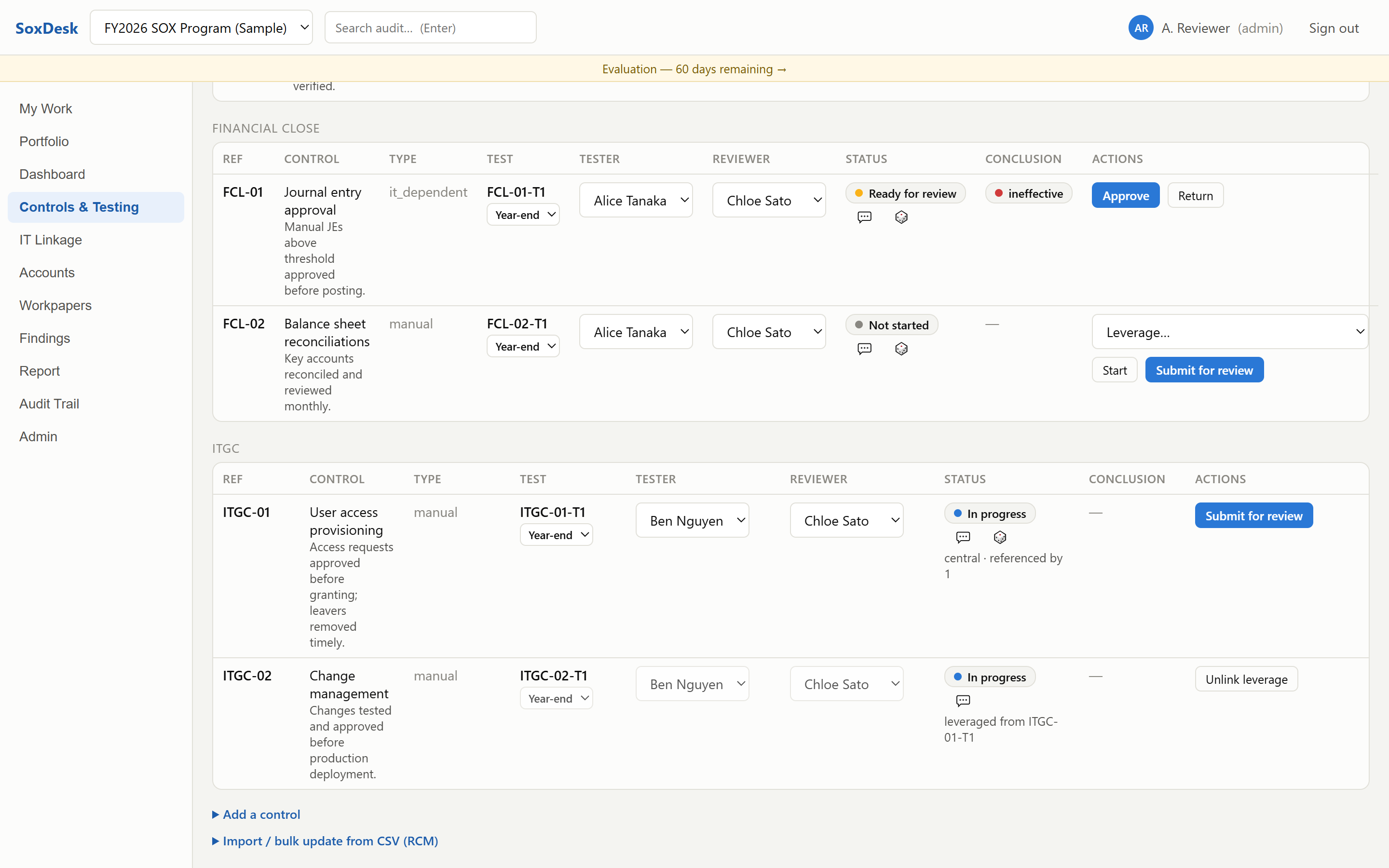
Task: Click A. Reviewer user name
Action: (x=1196, y=27)
